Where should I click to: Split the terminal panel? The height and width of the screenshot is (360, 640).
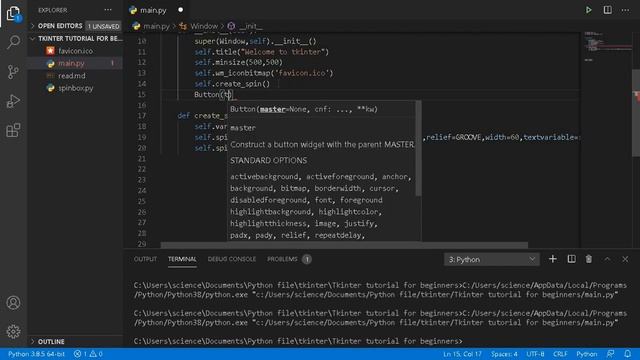pyautogui.click(x=571, y=259)
